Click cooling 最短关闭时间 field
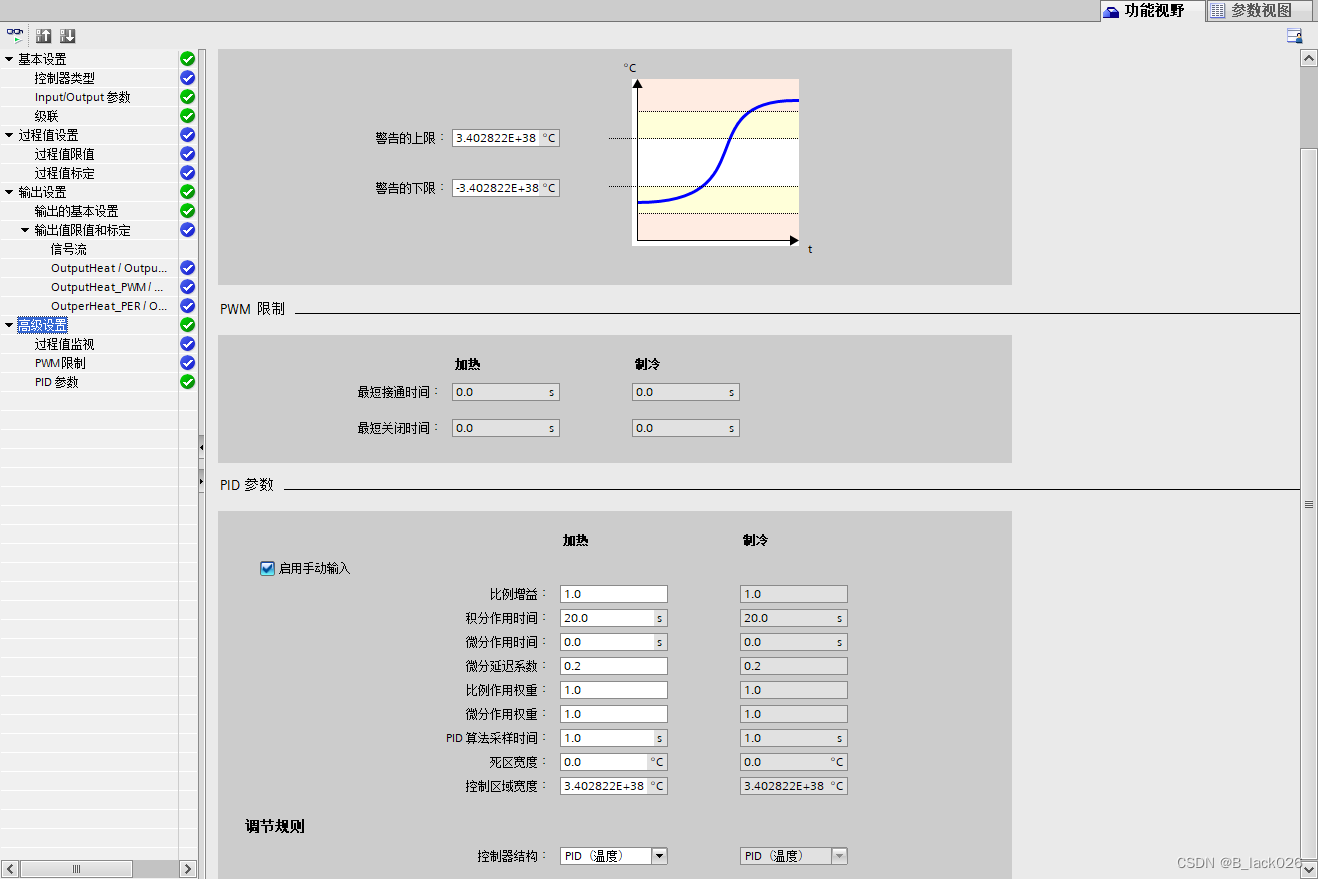The width and height of the screenshot is (1318, 879). click(x=686, y=428)
